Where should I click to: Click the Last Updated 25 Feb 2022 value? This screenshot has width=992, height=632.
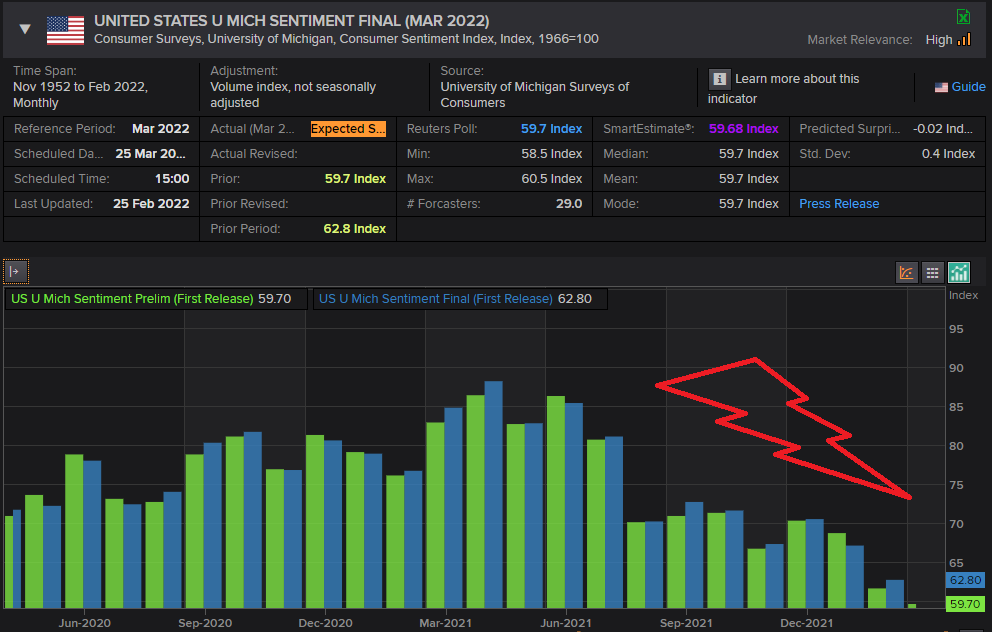tap(151, 204)
